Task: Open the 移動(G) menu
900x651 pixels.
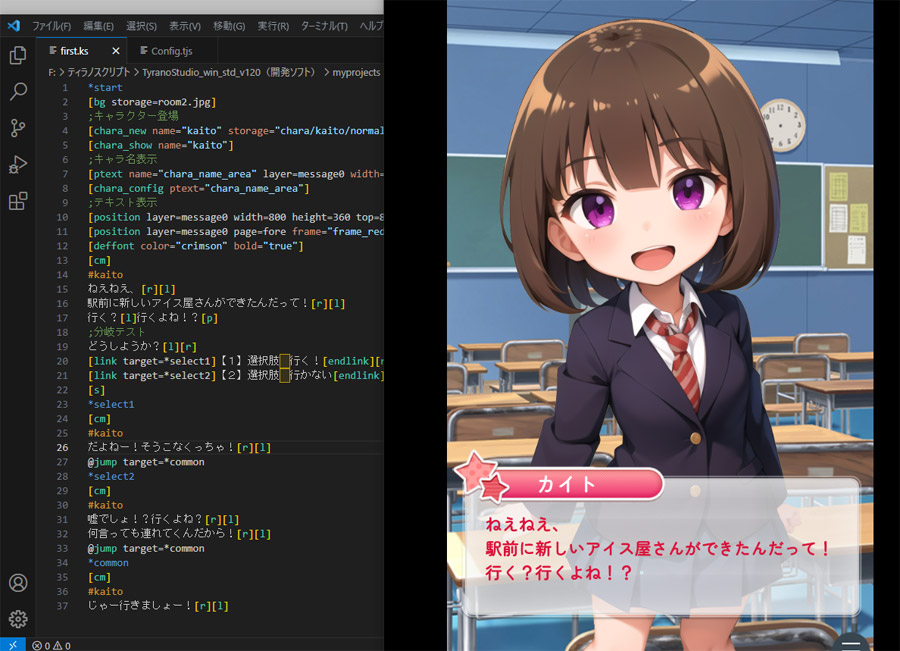Action: click(229, 26)
